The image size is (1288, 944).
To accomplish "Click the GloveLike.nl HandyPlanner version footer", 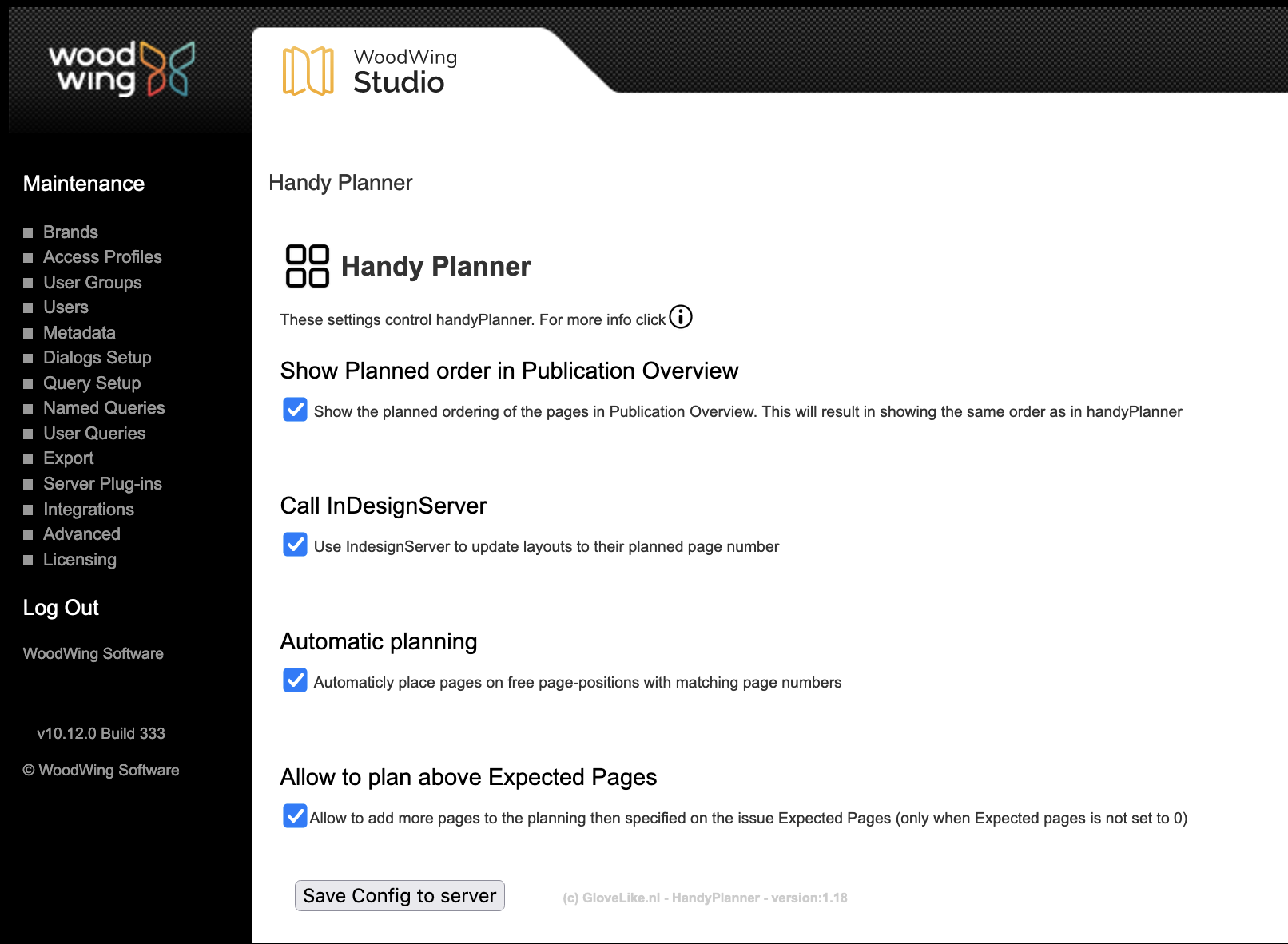I will [x=705, y=898].
